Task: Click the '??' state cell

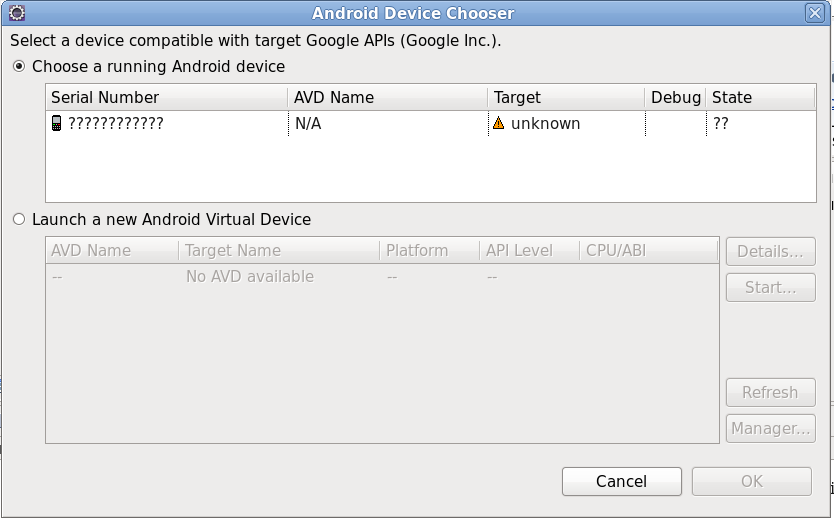Action: pos(721,123)
